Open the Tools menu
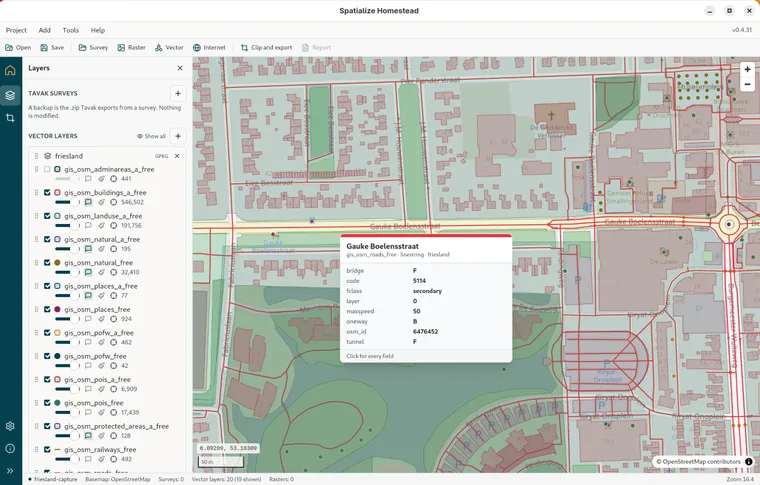This screenshot has height=485, width=760. coord(70,30)
